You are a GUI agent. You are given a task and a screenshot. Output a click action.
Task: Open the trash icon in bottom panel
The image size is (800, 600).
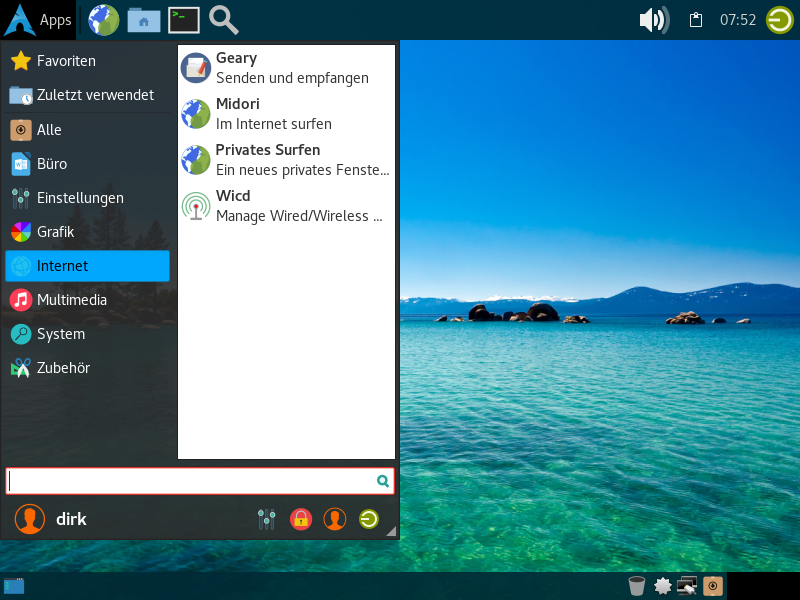coord(636,586)
